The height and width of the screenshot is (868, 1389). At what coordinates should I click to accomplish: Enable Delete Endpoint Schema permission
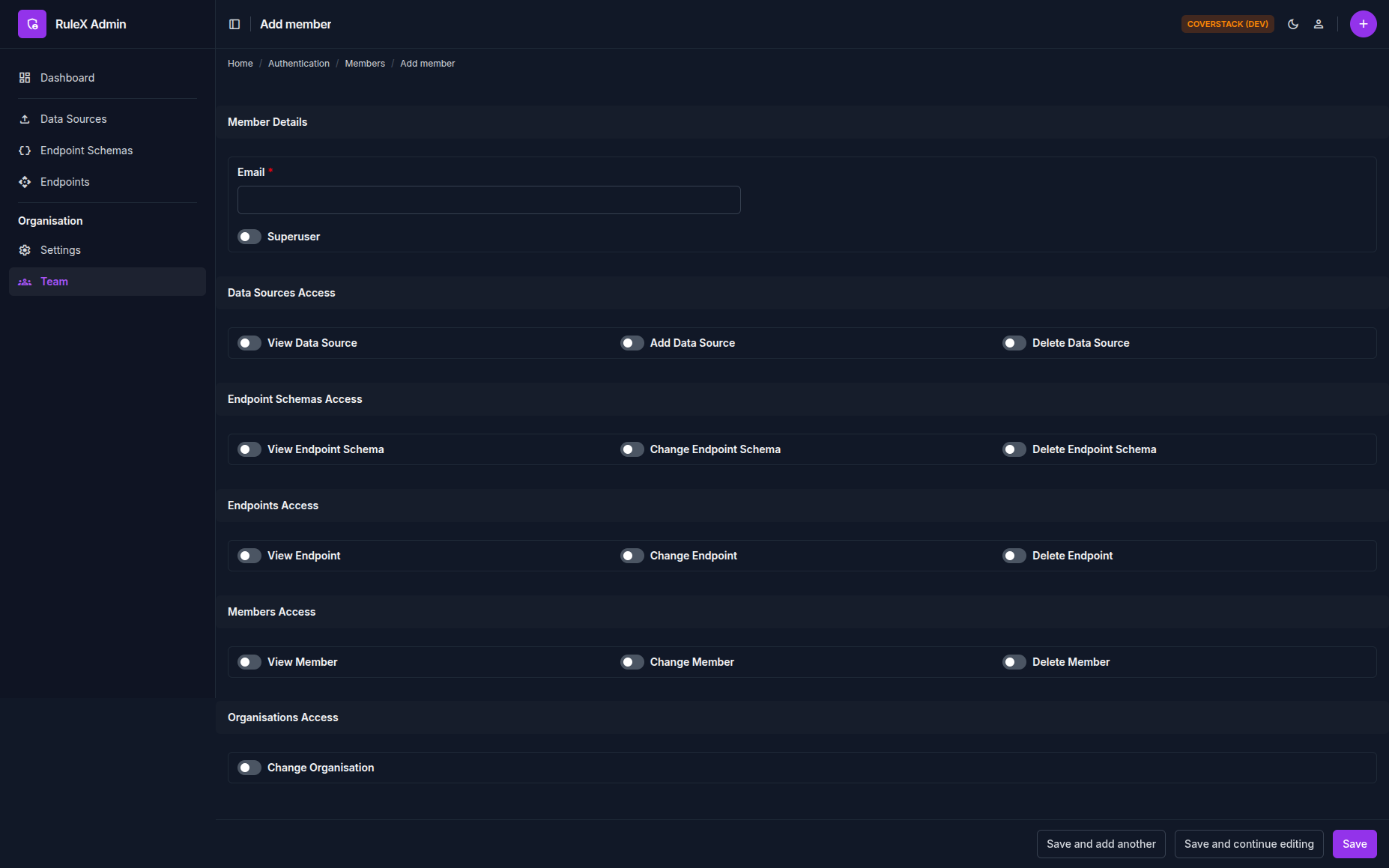click(1014, 449)
